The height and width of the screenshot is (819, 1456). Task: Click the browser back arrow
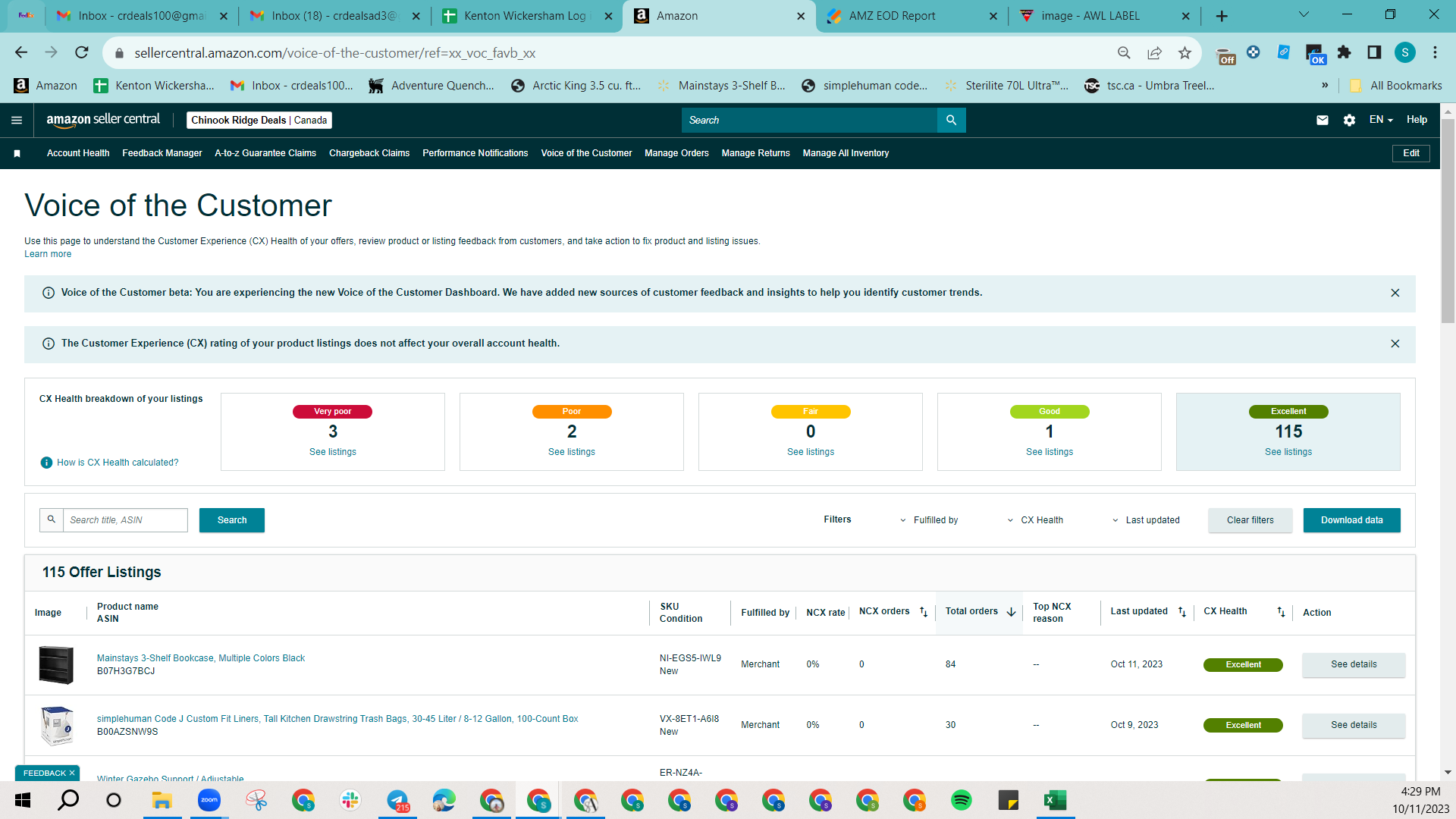21,52
